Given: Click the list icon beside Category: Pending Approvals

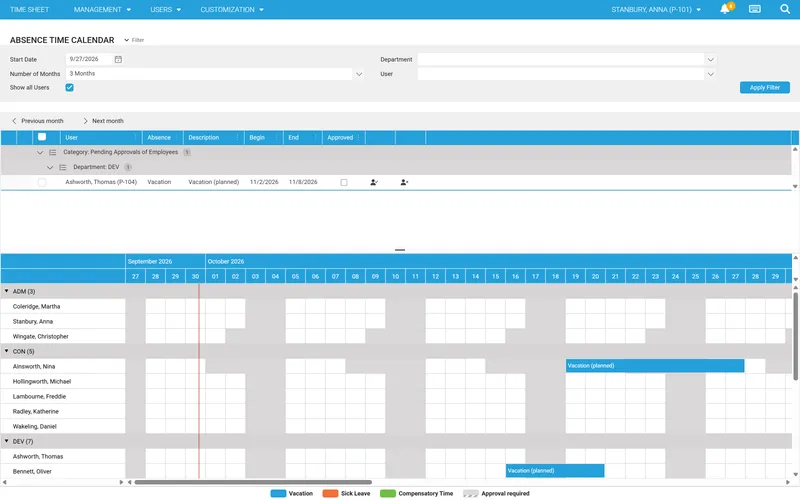Looking at the screenshot, I should 53,153.
